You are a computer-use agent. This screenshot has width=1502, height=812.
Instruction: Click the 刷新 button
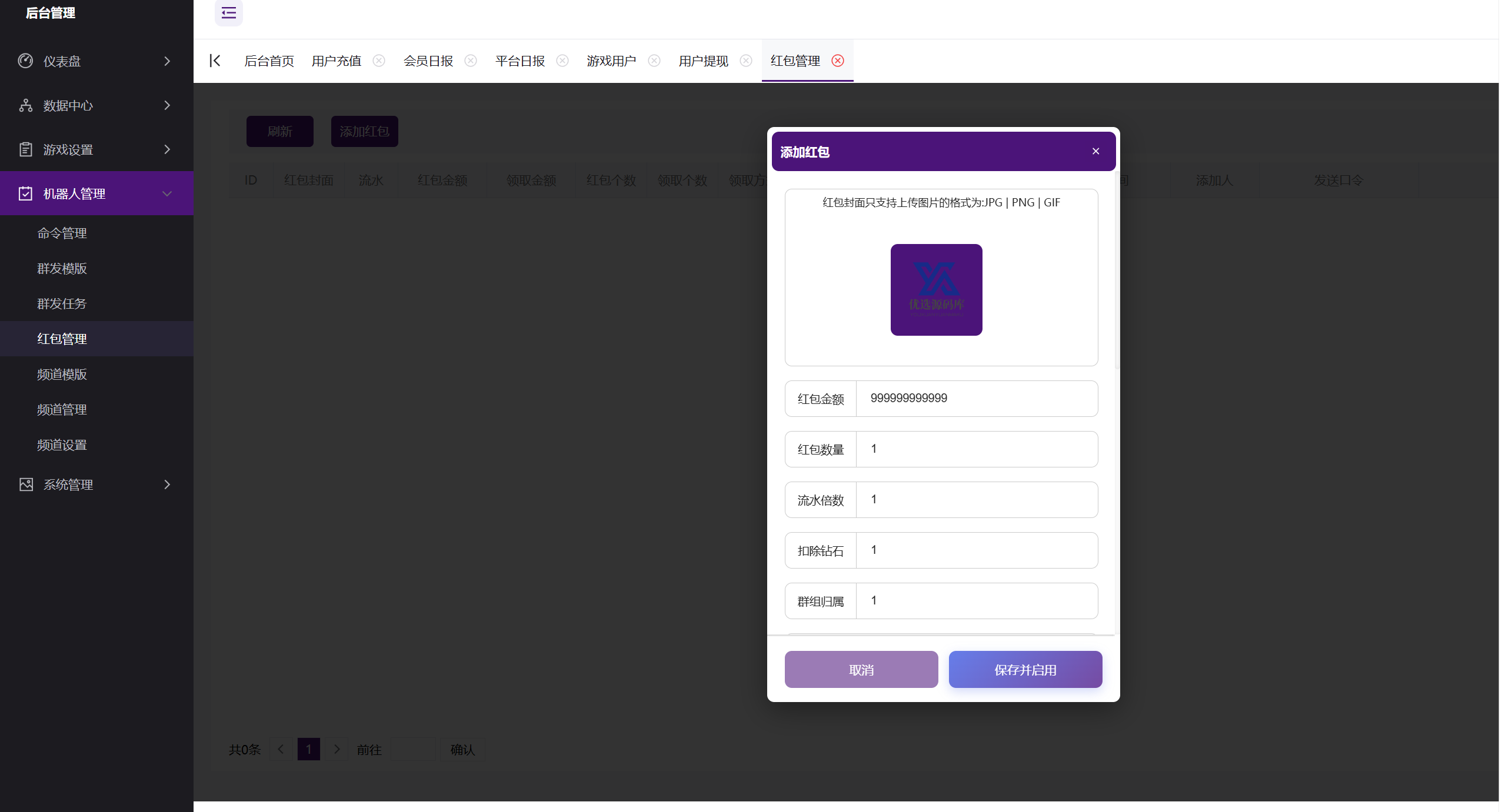(x=280, y=131)
